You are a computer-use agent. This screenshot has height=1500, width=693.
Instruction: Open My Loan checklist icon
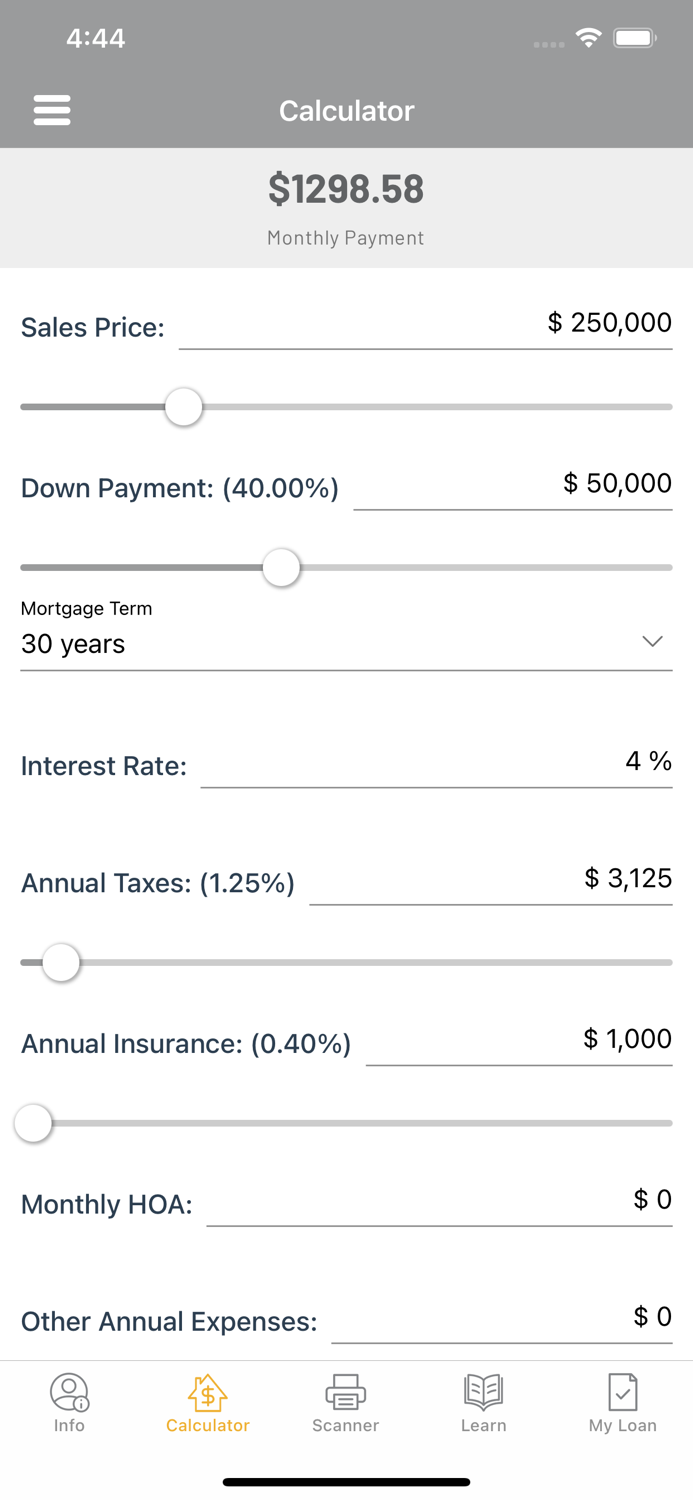click(622, 1391)
